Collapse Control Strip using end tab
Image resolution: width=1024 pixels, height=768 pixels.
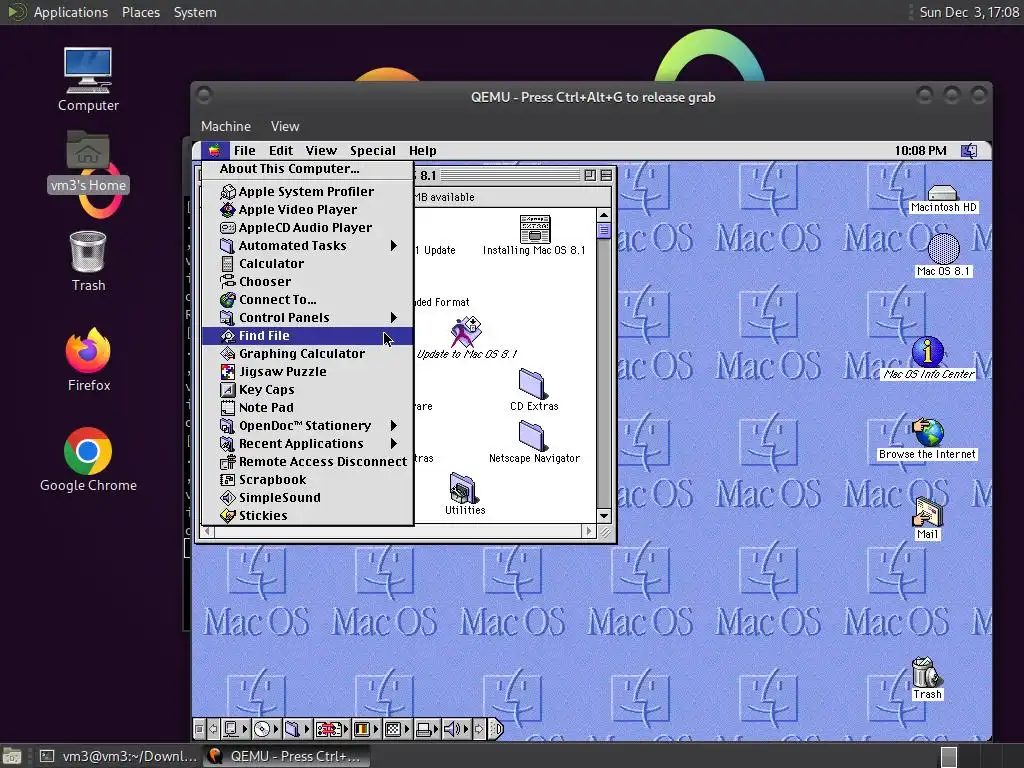tap(496, 729)
